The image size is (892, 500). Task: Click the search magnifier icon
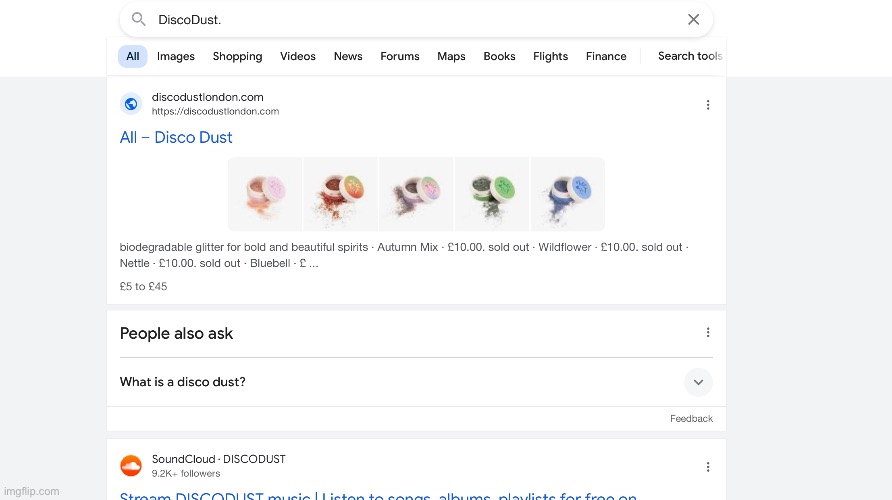(x=139, y=20)
